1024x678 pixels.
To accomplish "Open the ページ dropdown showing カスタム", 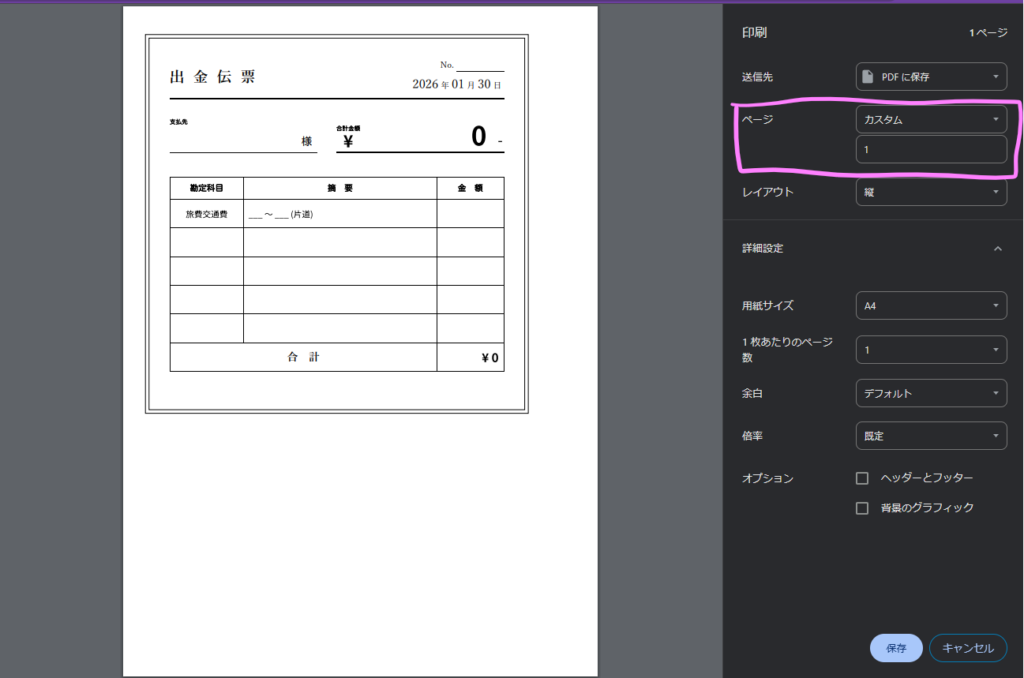I will click(x=931, y=120).
